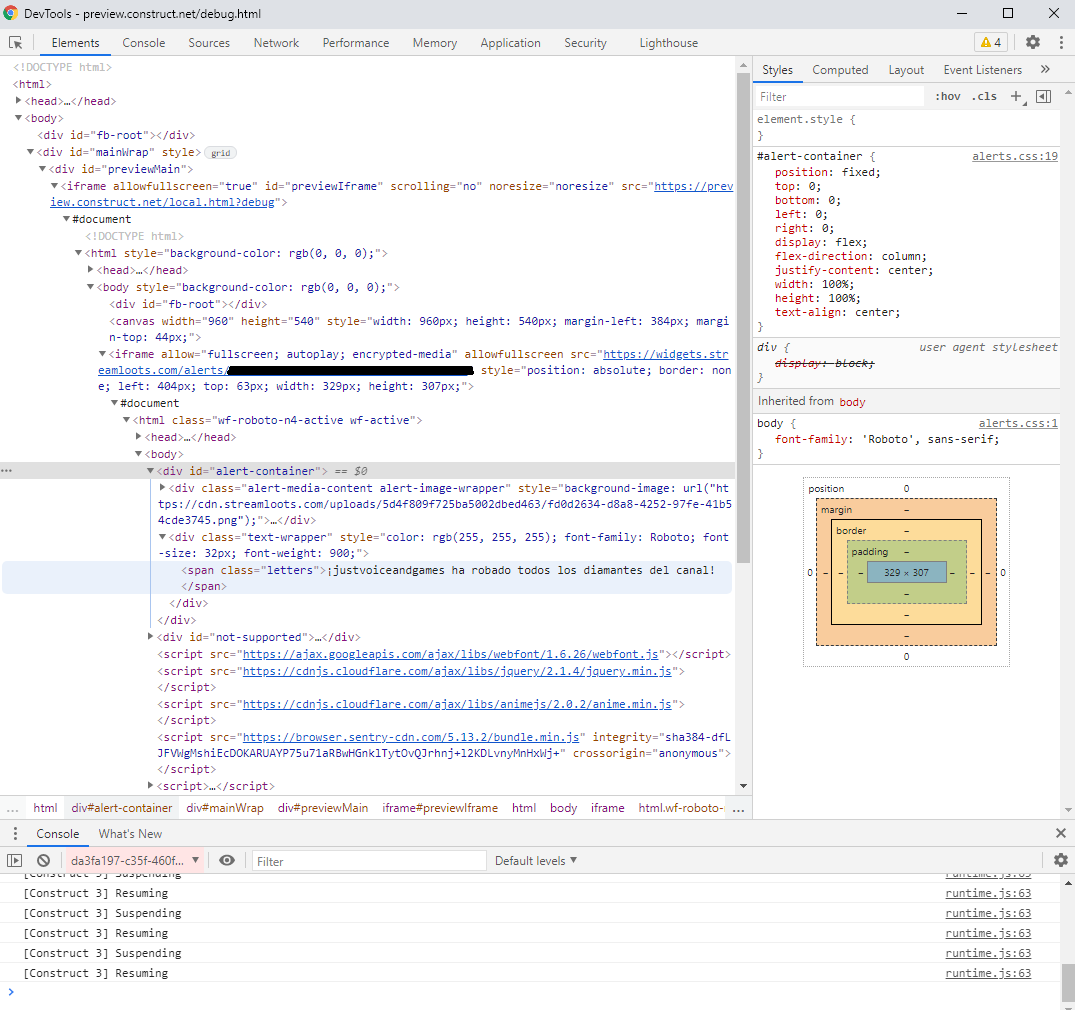Screen dimensions: 1075x1010
Task: Expand the top-level head element
Action: click(19, 101)
